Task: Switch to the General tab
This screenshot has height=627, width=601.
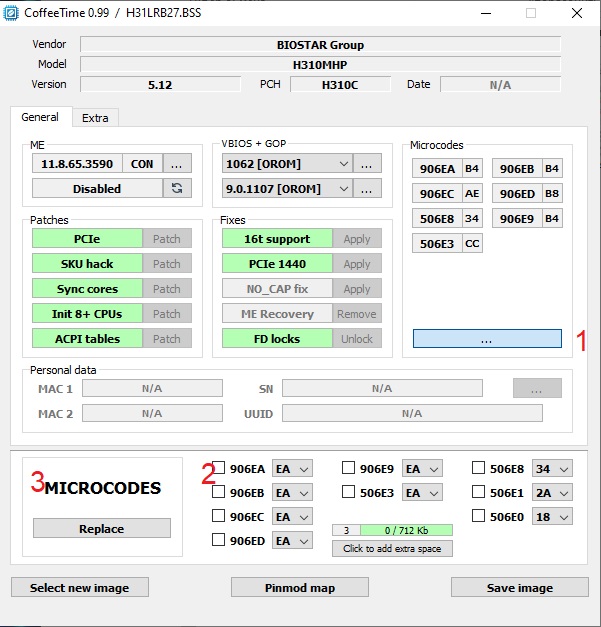Action: 40,117
